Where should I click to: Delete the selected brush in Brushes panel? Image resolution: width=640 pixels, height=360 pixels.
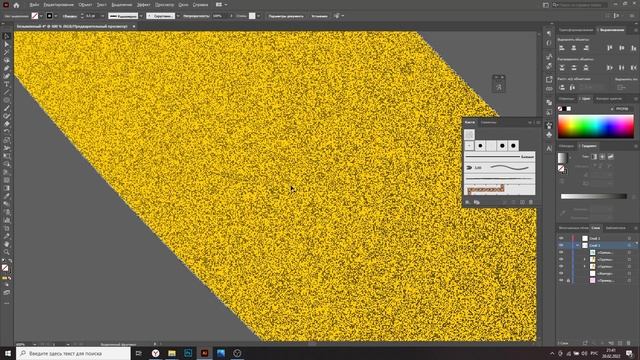coord(531,202)
